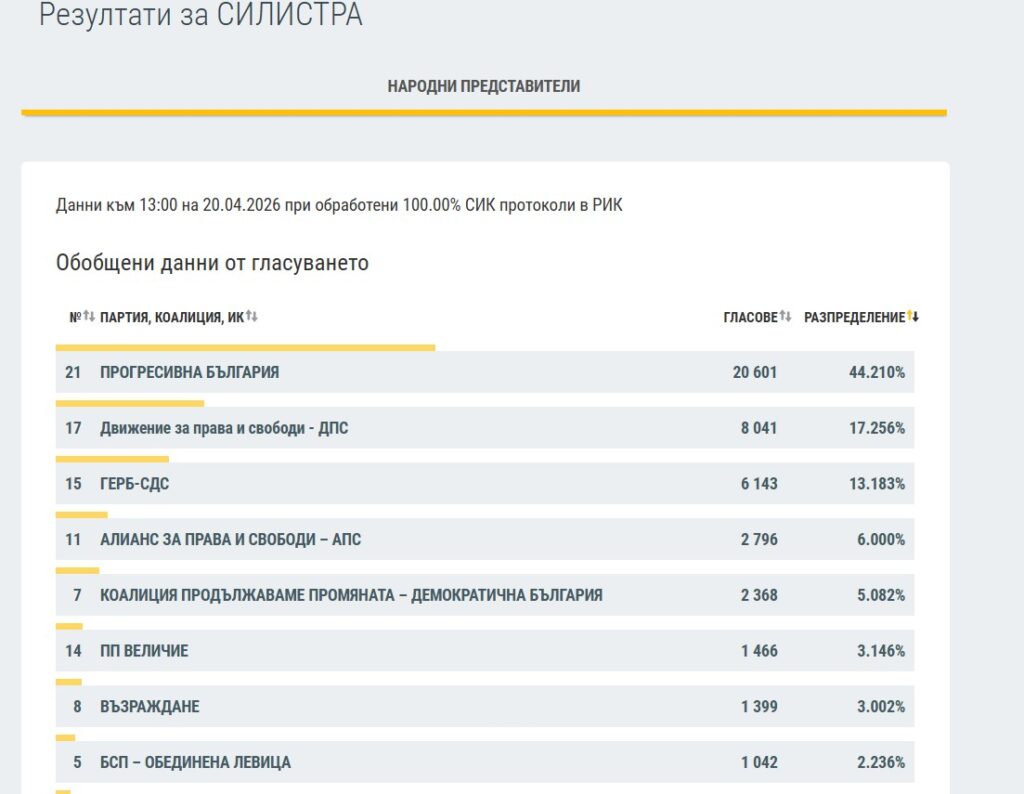Image resolution: width=1024 pixels, height=794 pixels.
Task: Click the ВЪЗРАЖДАНЕ party name
Action: pyautogui.click(x=149, y=707)
